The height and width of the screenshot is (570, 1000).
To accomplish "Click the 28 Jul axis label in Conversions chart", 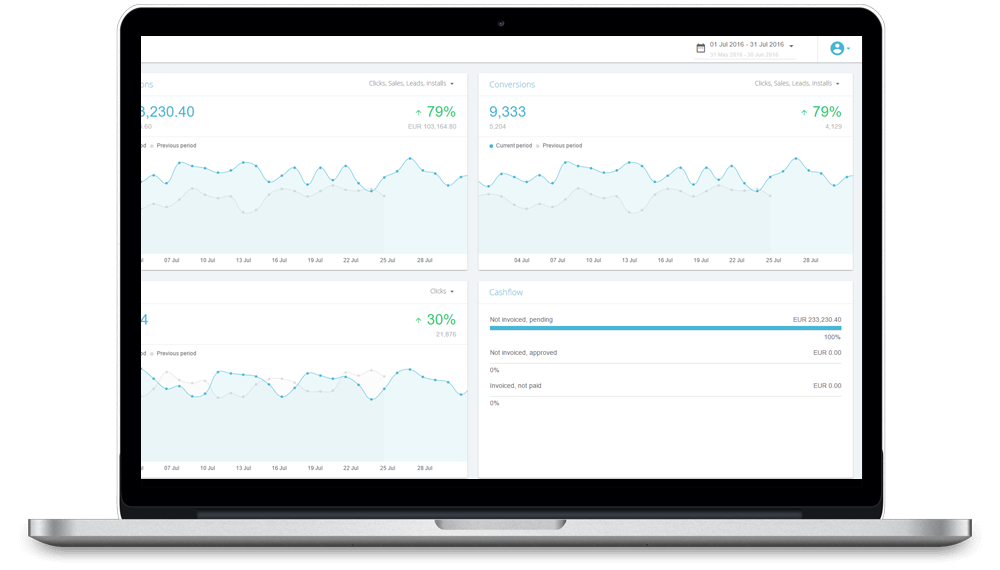I will click(810, 261).
